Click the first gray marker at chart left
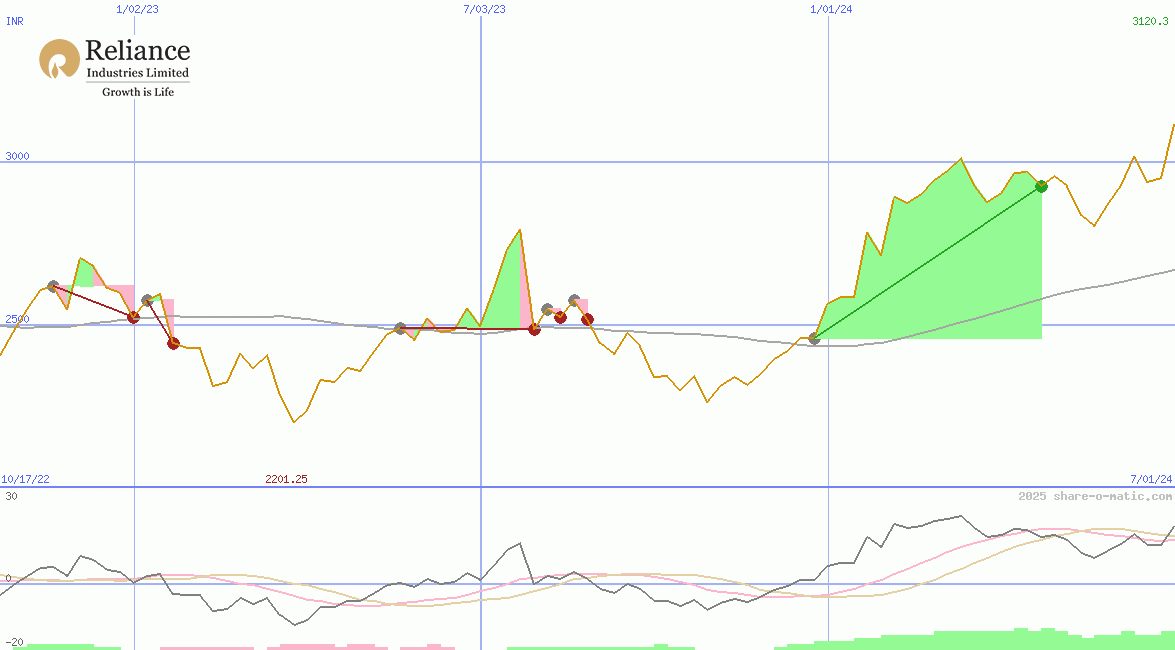The height and width of the screenshot is (650, 1175). [54, 287]
